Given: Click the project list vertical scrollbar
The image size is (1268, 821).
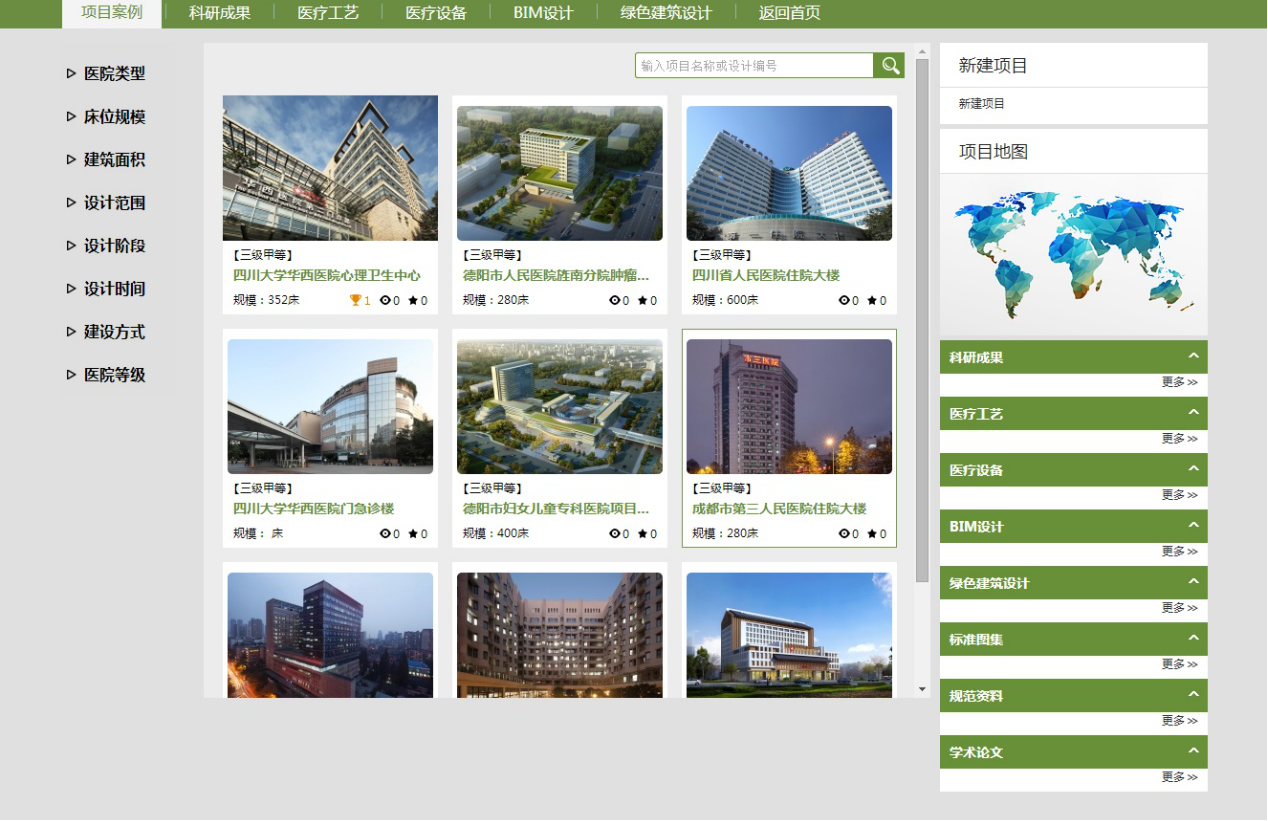Looking at the screenshot, I should 922,320.
